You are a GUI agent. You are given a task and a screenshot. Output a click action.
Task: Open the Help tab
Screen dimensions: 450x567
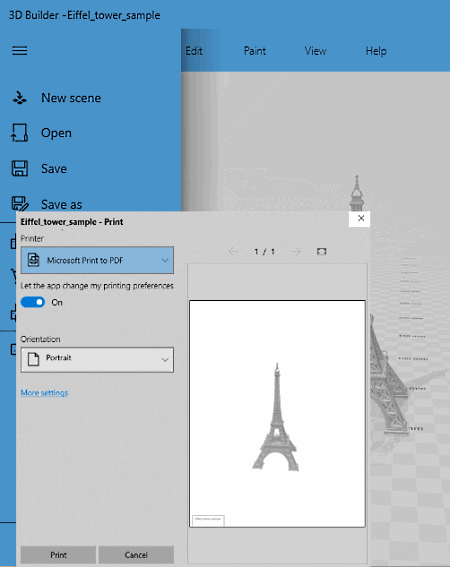[x=376, y=51]
